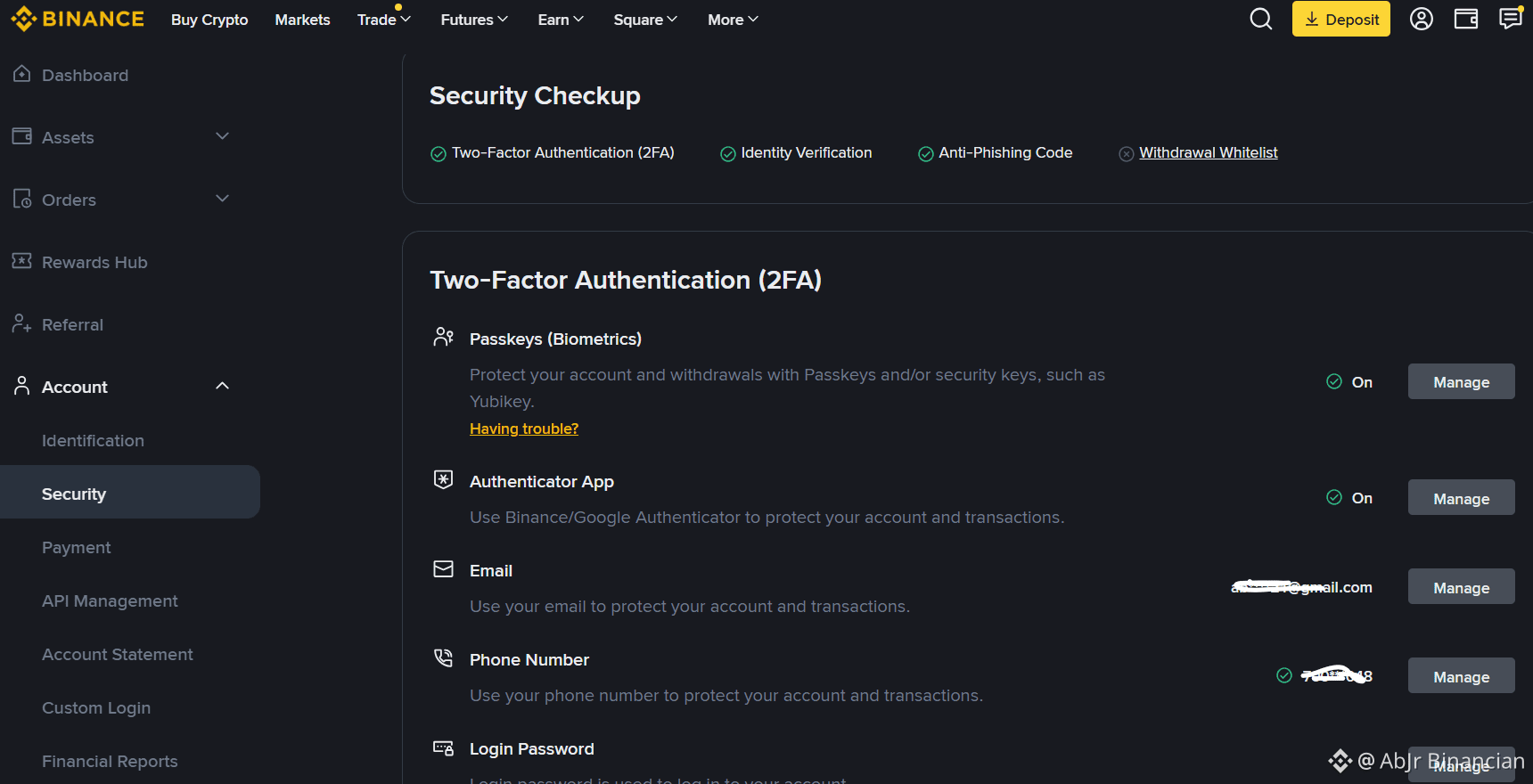Open the wallet icon in header
Viewport: 1533px width, 784px height.
point(1465,19)
